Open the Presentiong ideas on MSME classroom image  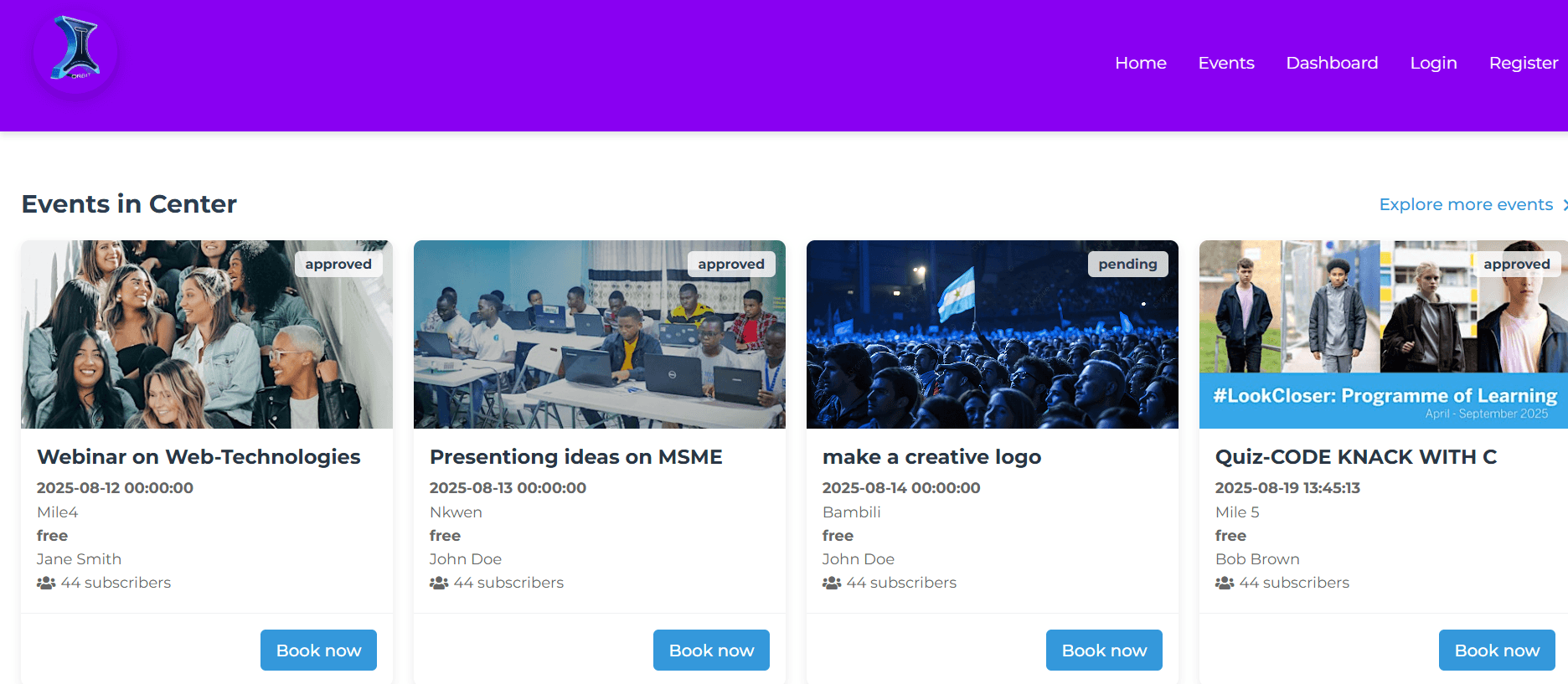click(600, 335)
